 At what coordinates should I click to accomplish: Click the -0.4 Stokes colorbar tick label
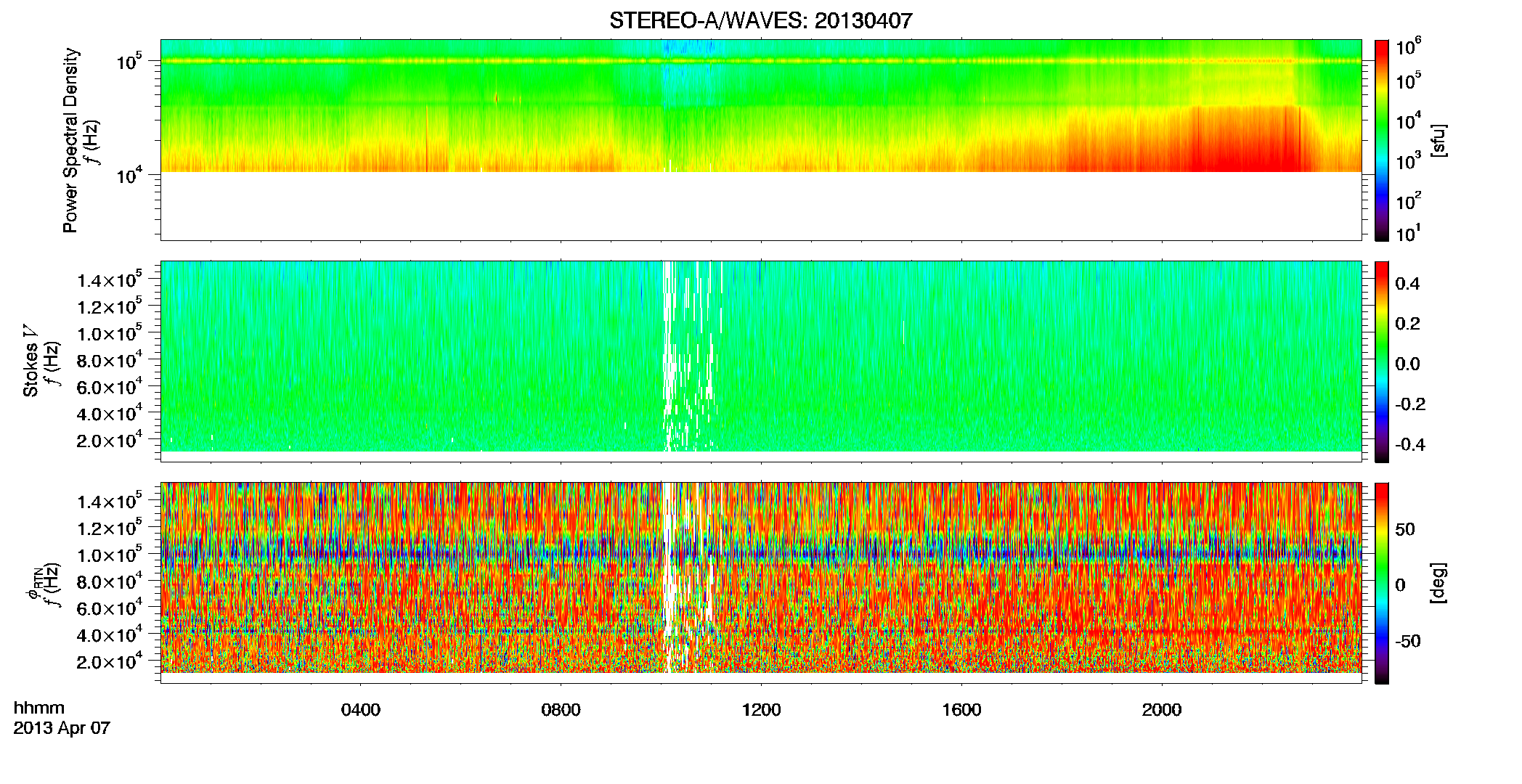(x=1410, y=445)
